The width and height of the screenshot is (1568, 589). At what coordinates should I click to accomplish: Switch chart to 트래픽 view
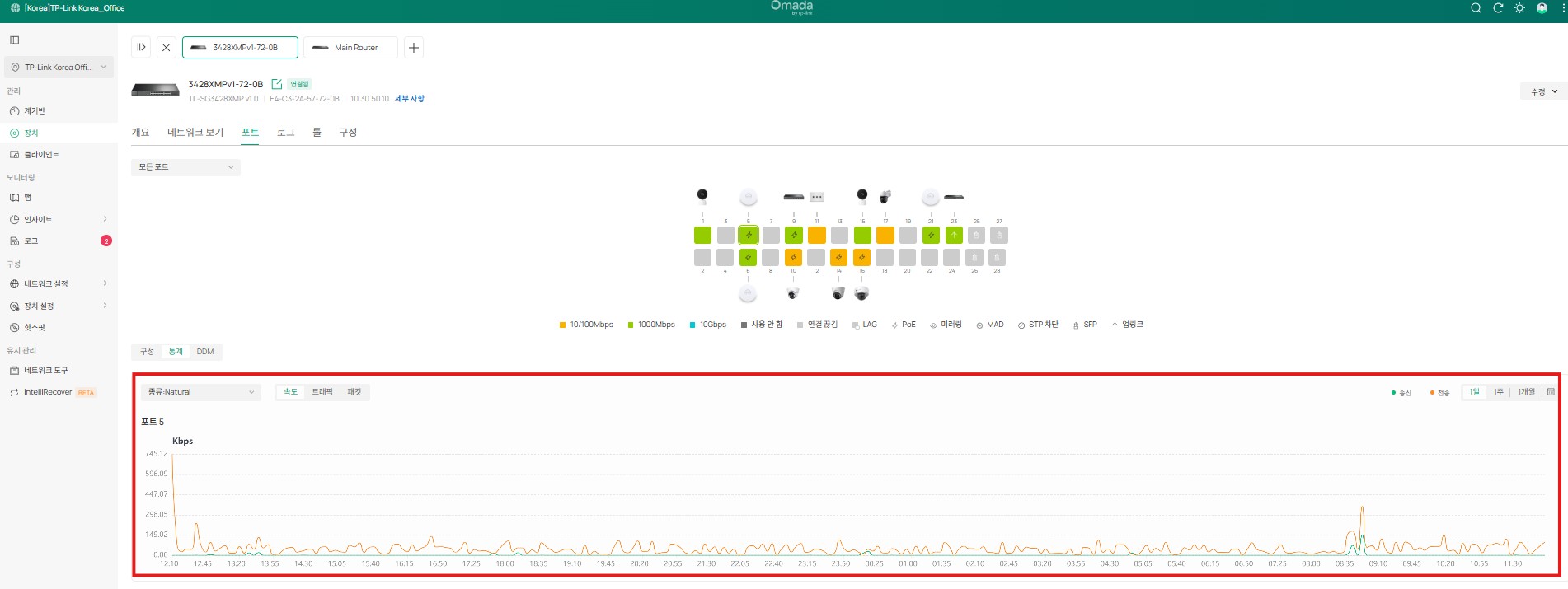pos(322,392)
